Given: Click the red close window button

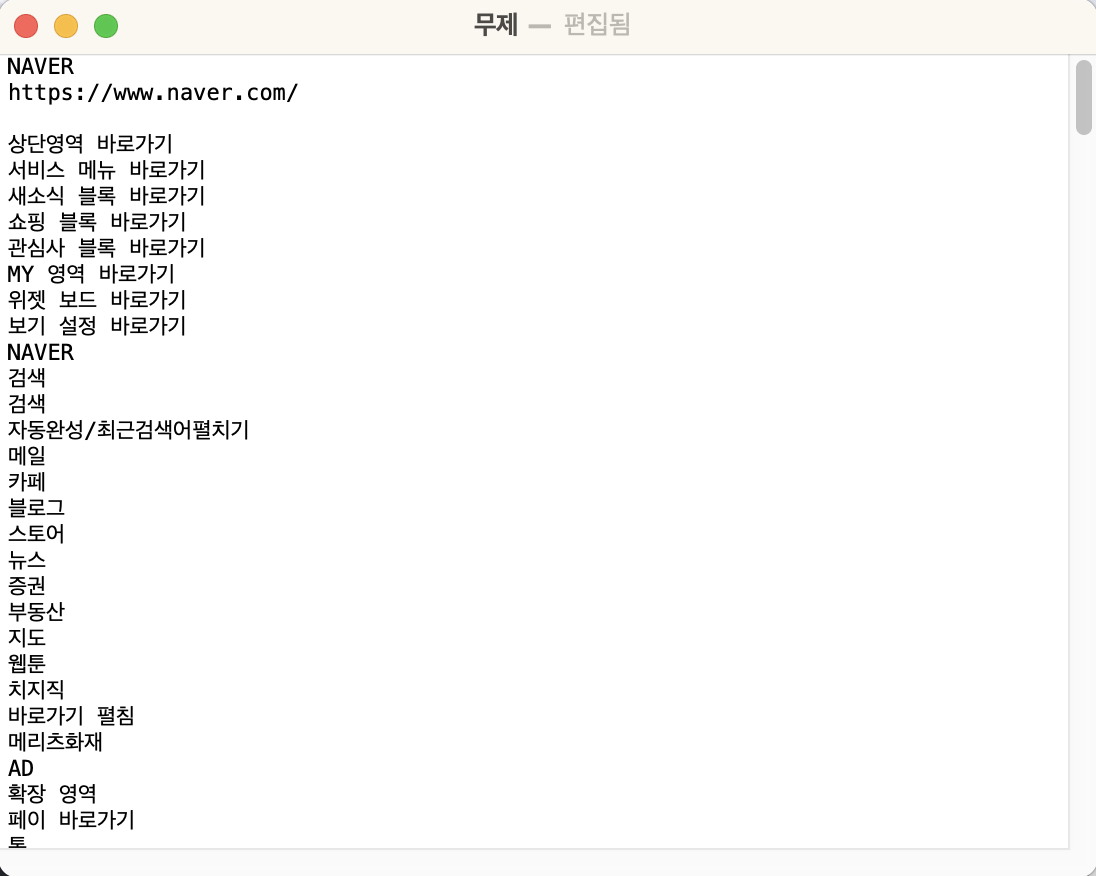Looking at the screenshot, I should point(26,27).
